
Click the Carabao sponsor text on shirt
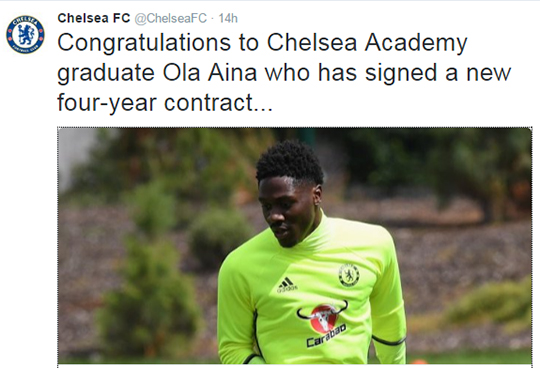tap(326, 336)
